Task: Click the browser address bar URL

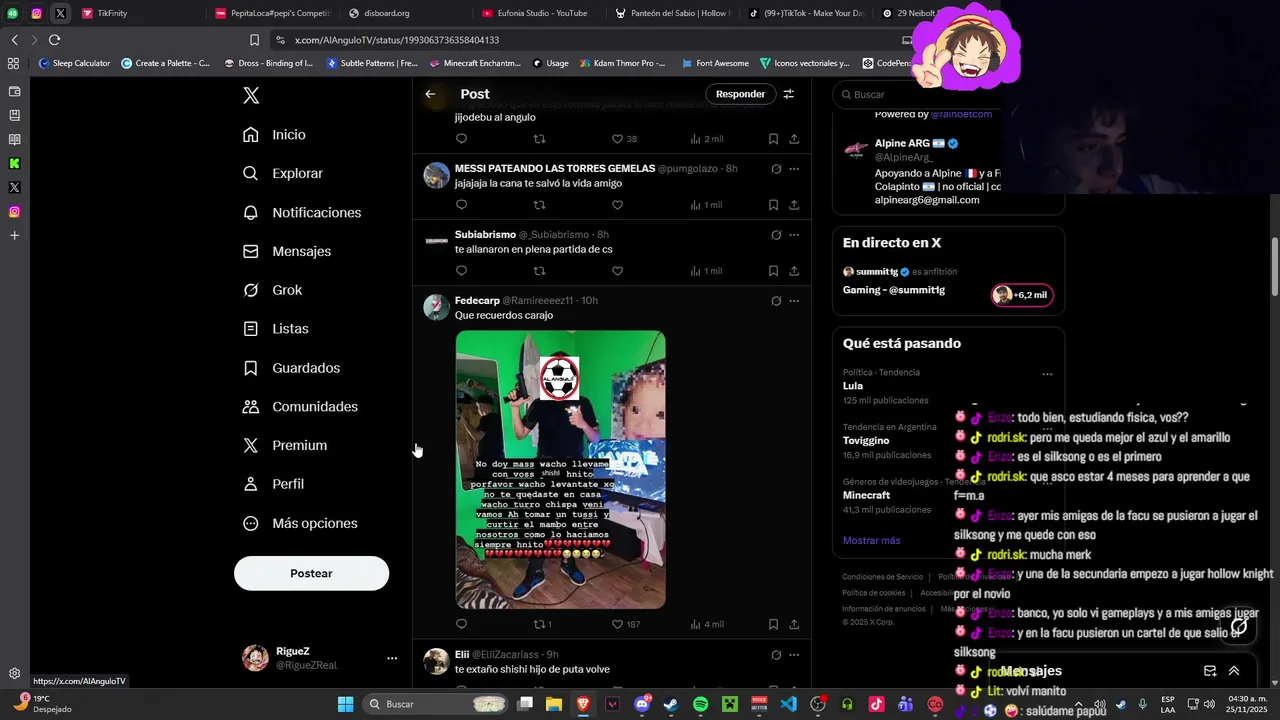Action: [397, 40]
